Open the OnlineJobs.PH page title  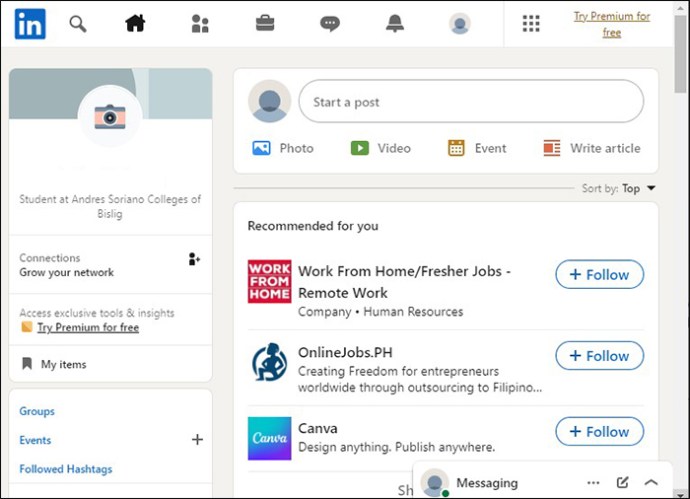click(x=345, y=352)
